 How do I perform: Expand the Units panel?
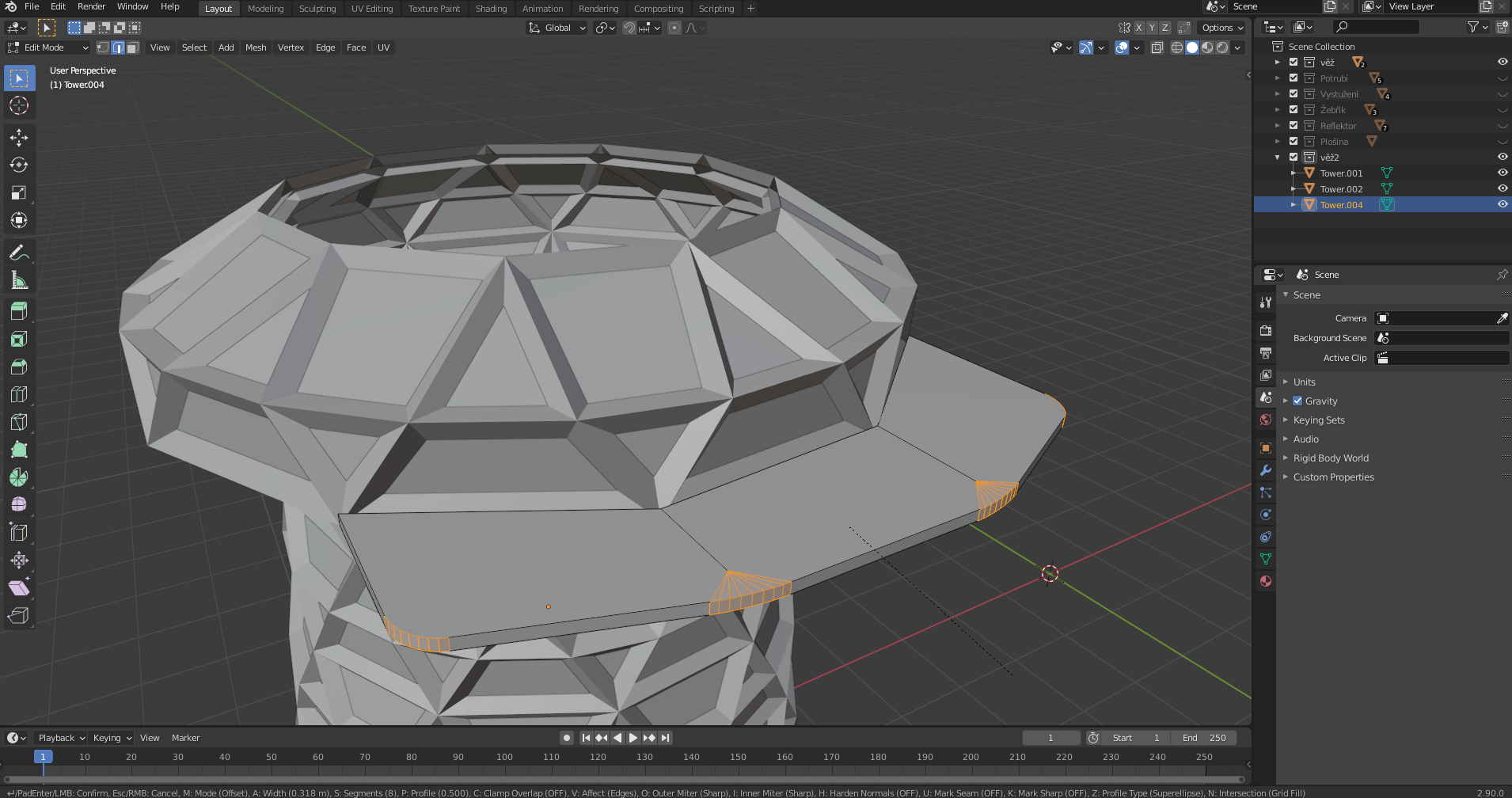tap(1304, 382)
